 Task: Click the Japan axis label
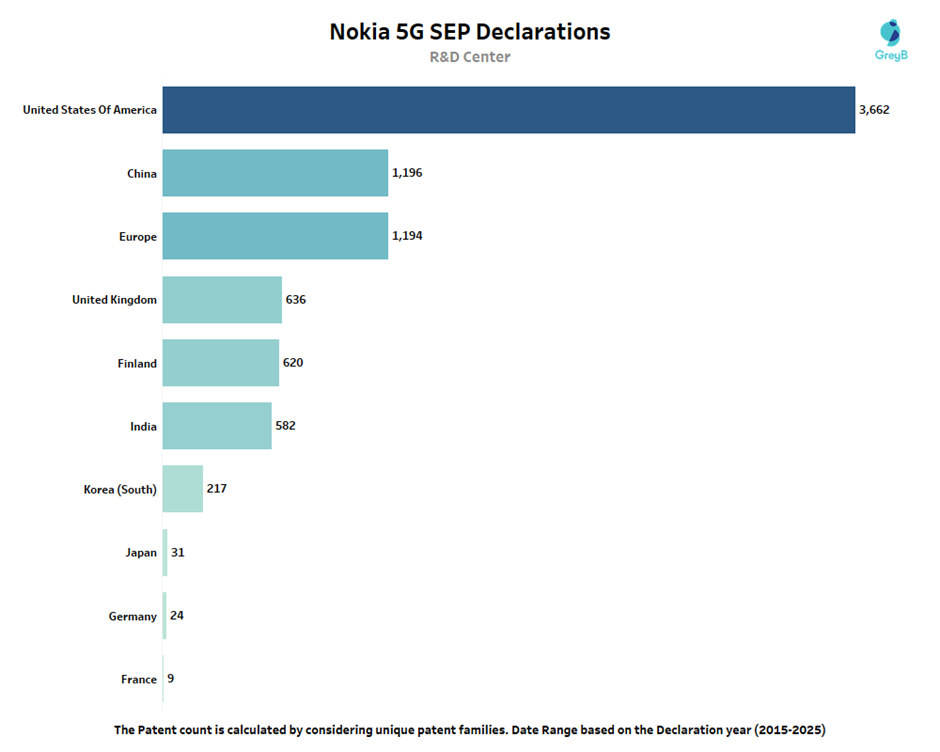[x=139, y=553]
